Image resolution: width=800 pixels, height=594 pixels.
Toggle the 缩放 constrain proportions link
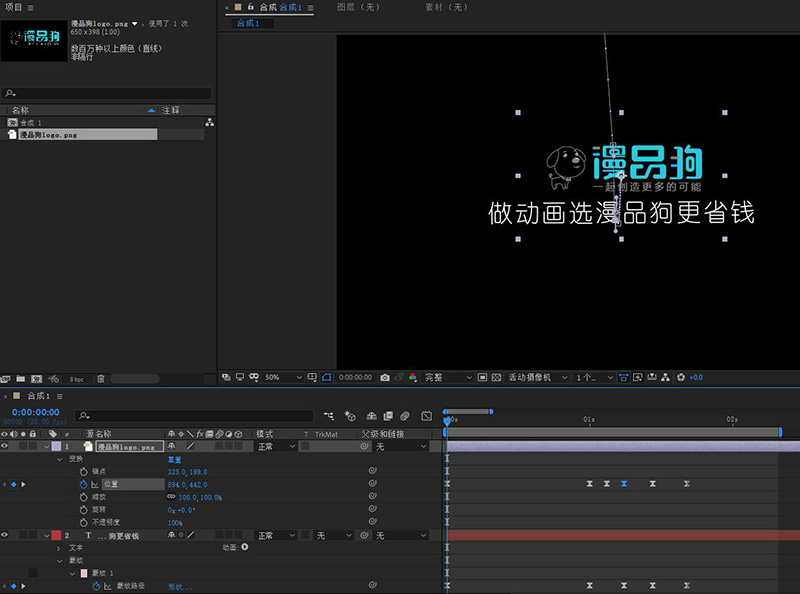171,497
